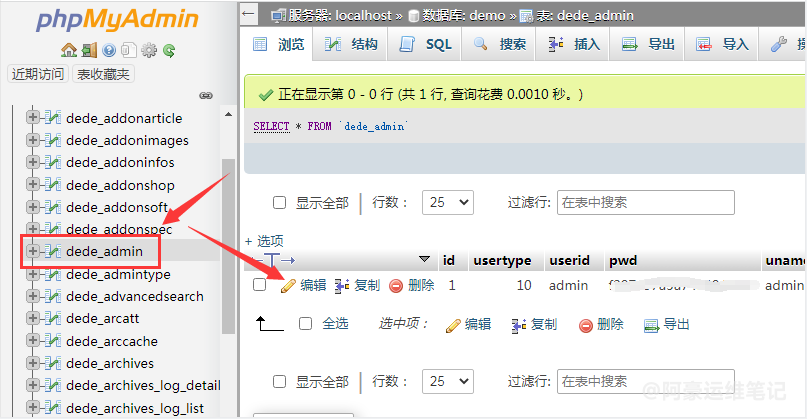Expand the dede_admintype tree node

click(33, 274)
